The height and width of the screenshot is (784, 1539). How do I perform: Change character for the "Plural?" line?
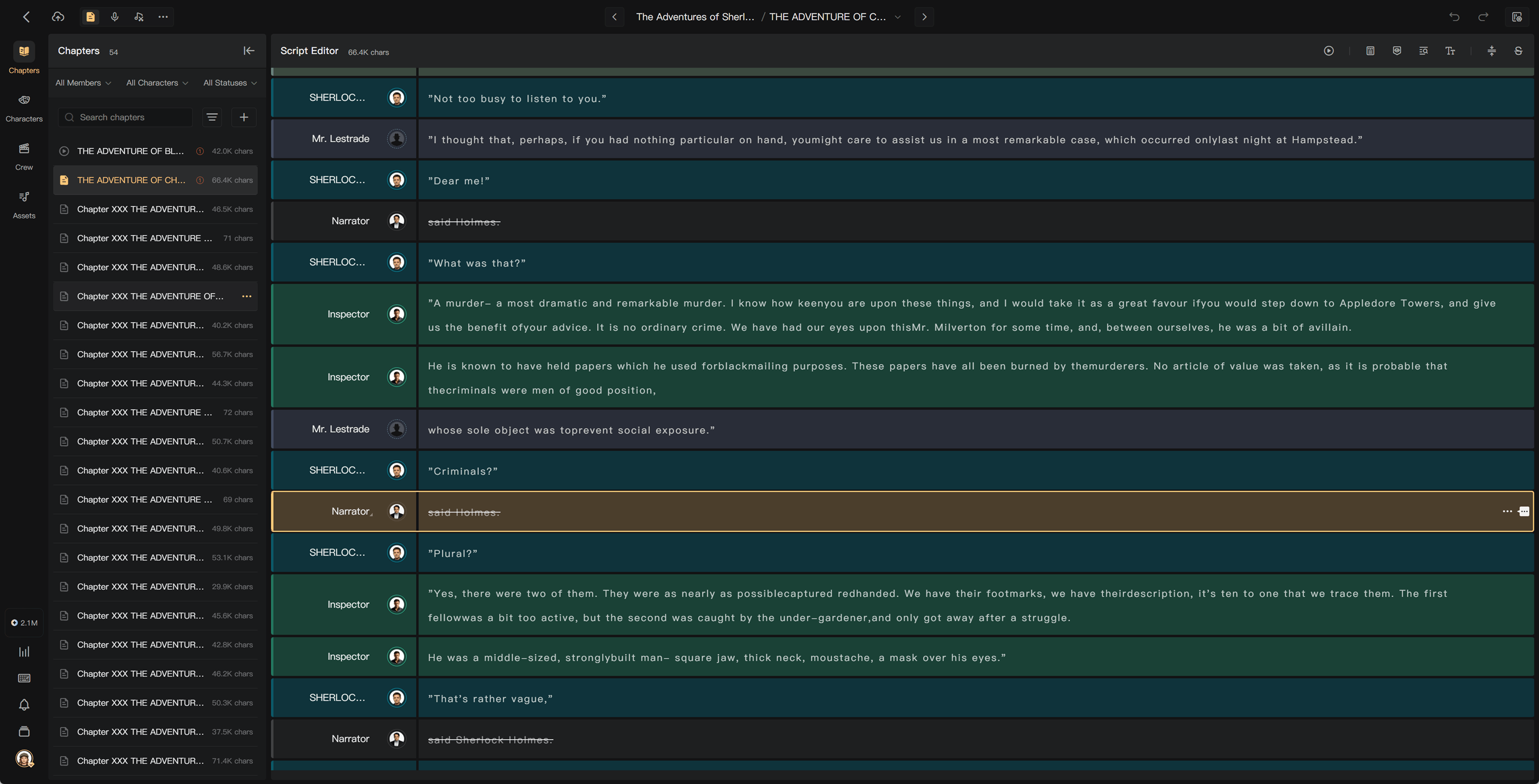344,553
